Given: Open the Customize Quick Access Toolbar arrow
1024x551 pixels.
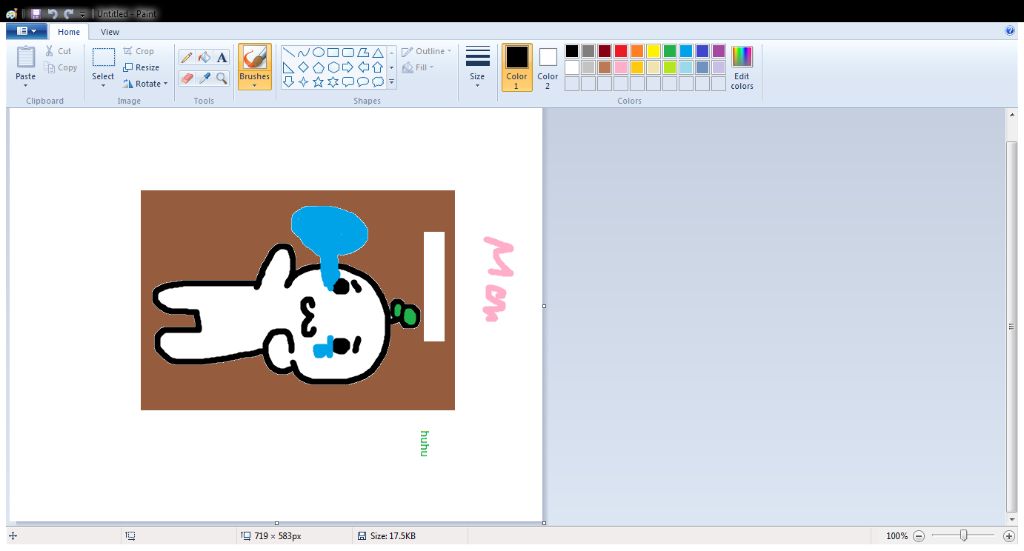Looking at the screenshot, I should click(82, 14).
